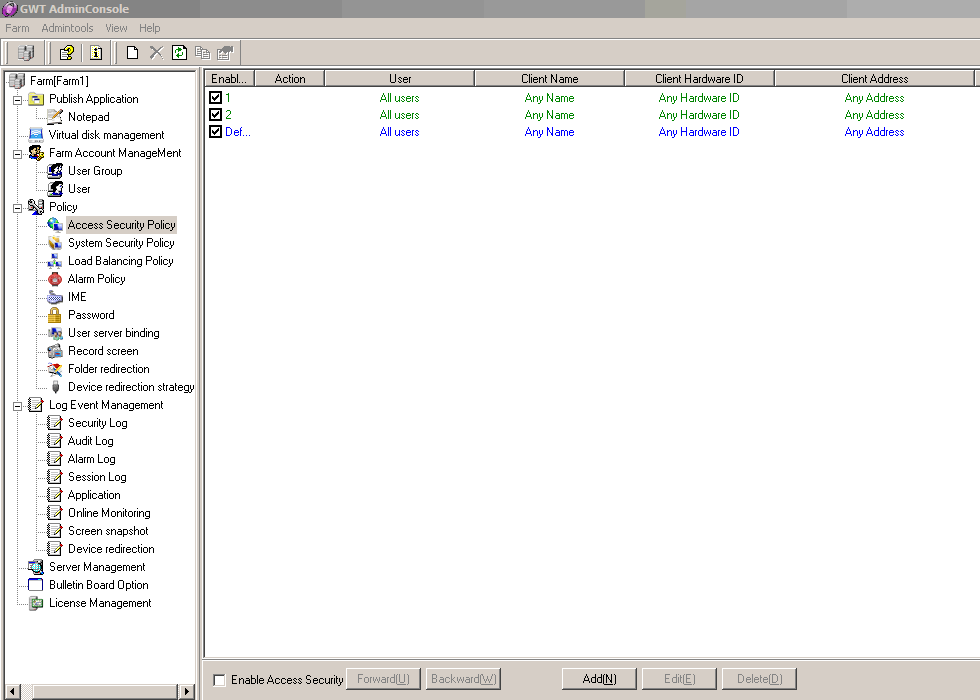
Task: Collapse the Policy tree node
Action: (17, 207)
